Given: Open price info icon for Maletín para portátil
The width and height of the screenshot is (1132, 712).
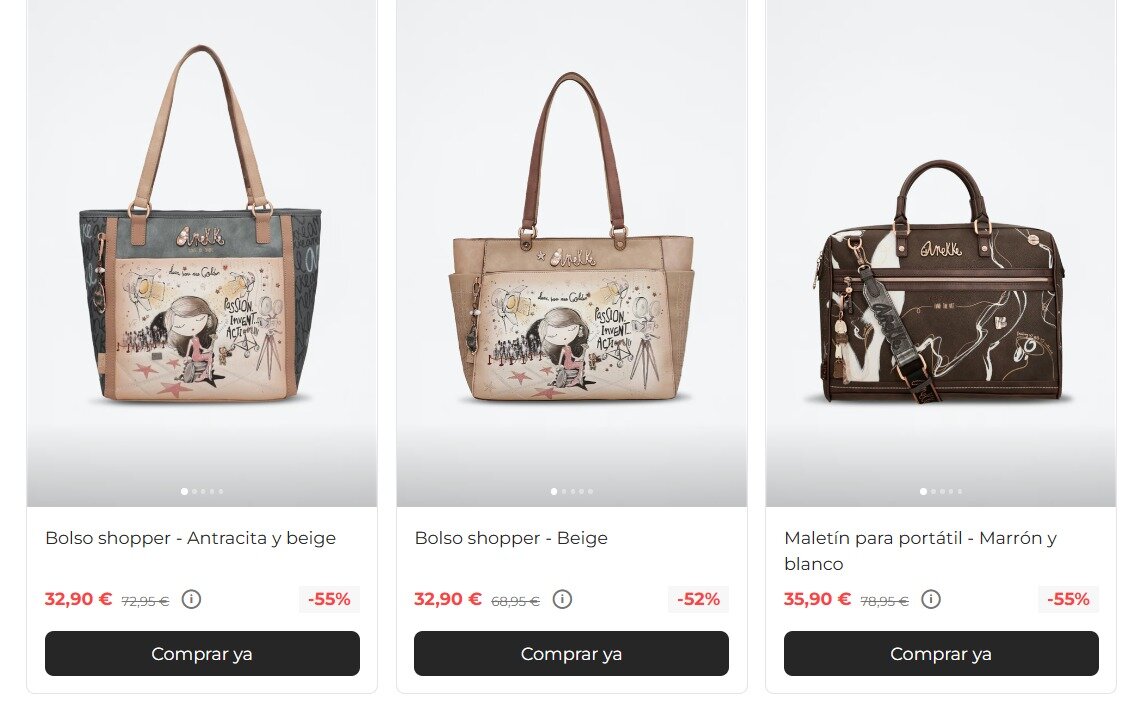Looking at the screenshot, I should [x=931, y=599].
